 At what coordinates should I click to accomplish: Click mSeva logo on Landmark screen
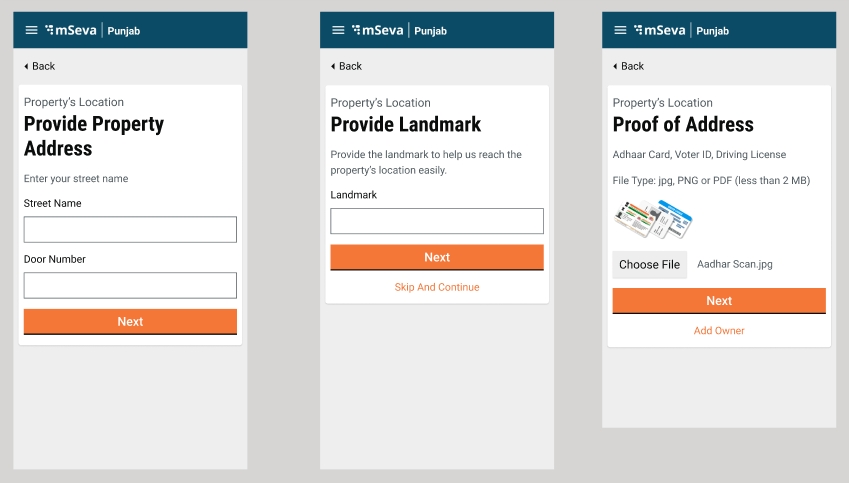tap(377, 30)
